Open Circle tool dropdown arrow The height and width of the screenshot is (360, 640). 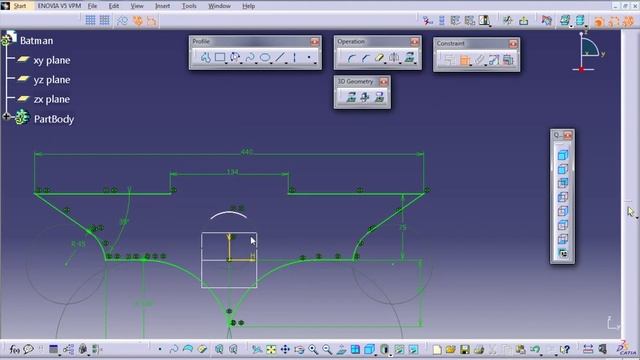point(241,63)
